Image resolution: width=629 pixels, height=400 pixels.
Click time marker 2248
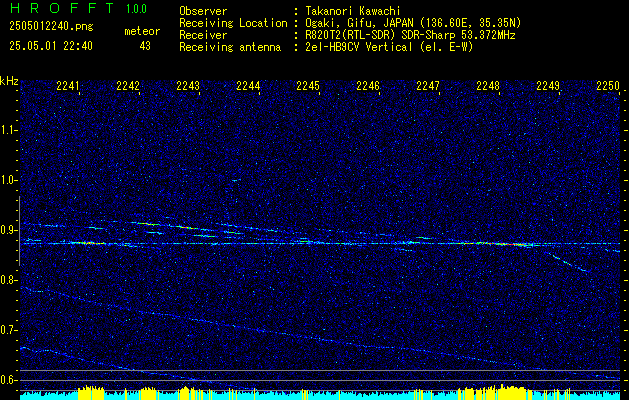pyautogui.click(x=488, y=86)
